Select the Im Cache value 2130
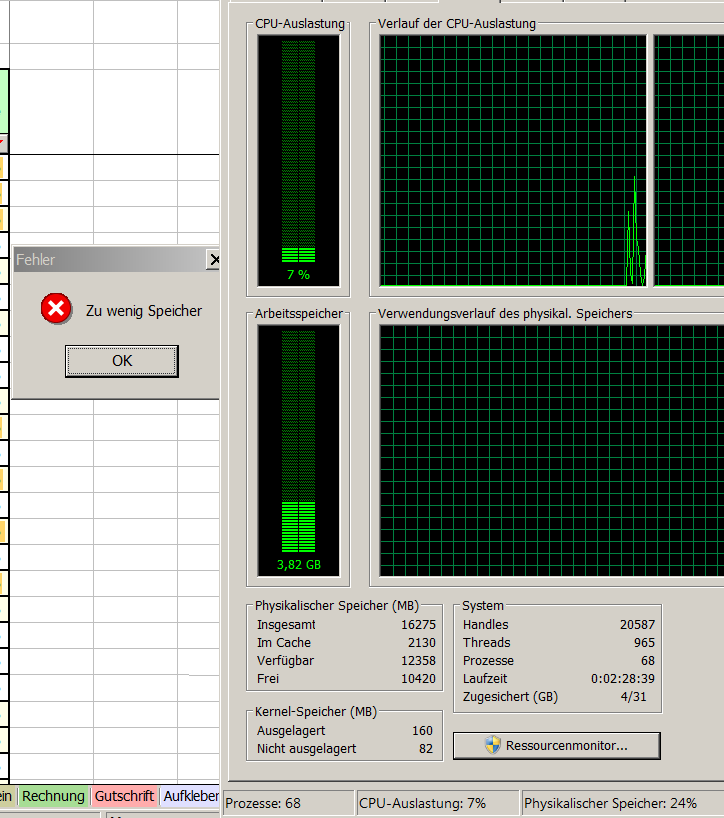This screenshot has width=724, height=818. pyautogui.click(x=421, y=643)
